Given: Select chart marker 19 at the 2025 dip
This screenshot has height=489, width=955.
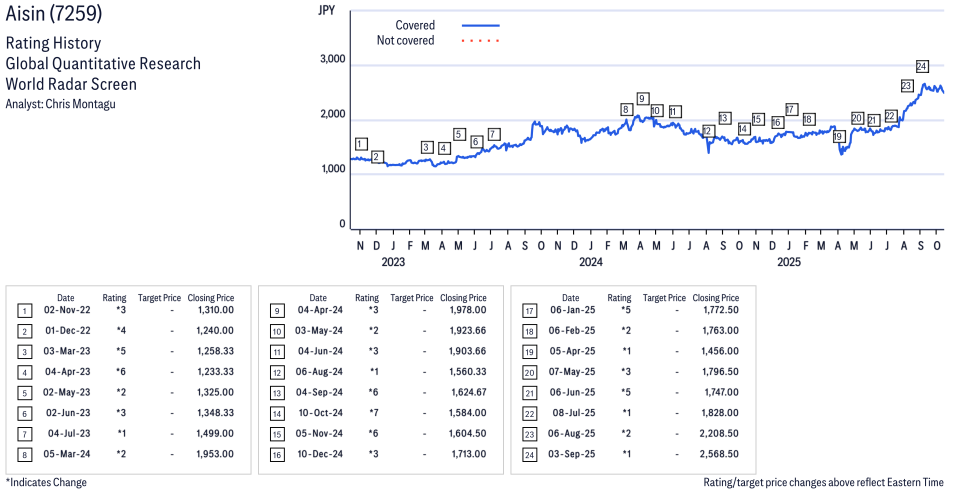Looking at the screenshot, I should tap(838, 136).
